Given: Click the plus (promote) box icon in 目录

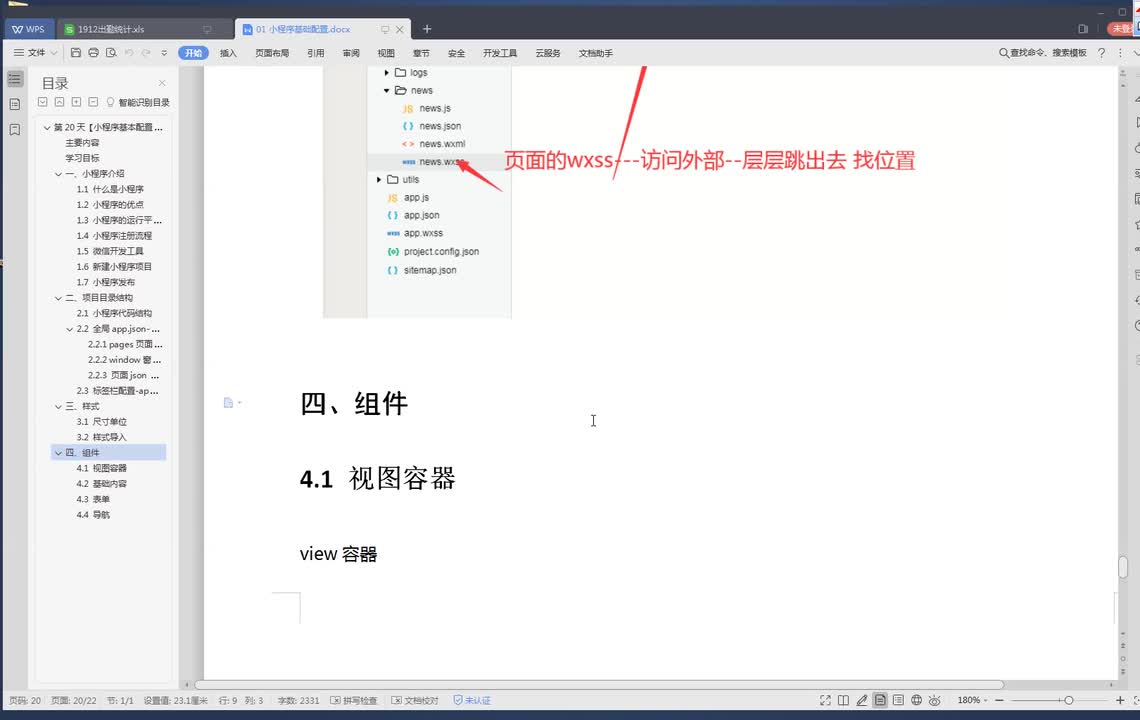Looking at the screenshot, I should point(76,102).
